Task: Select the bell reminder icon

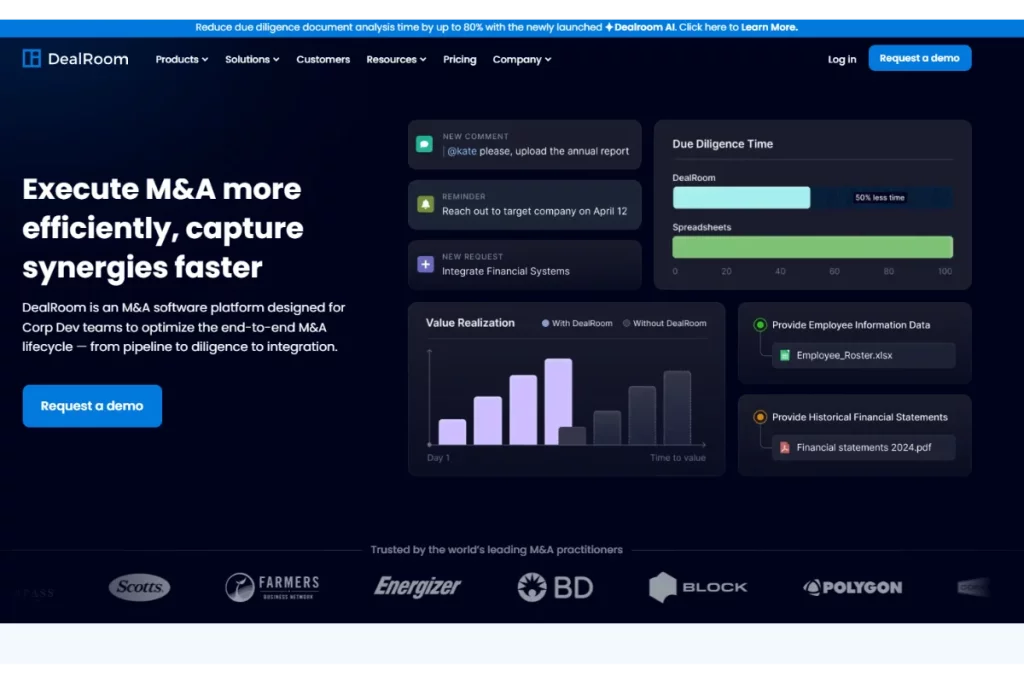Action: 424,205
